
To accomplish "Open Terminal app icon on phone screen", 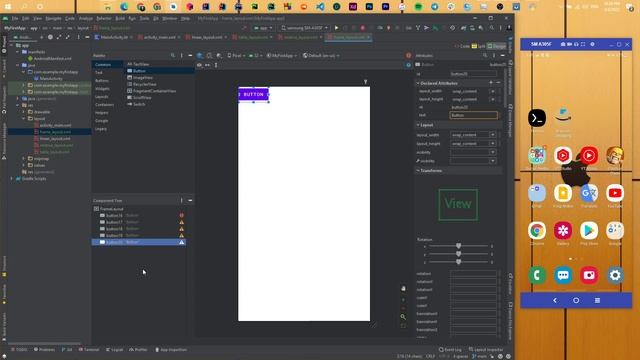I will 537,118.
